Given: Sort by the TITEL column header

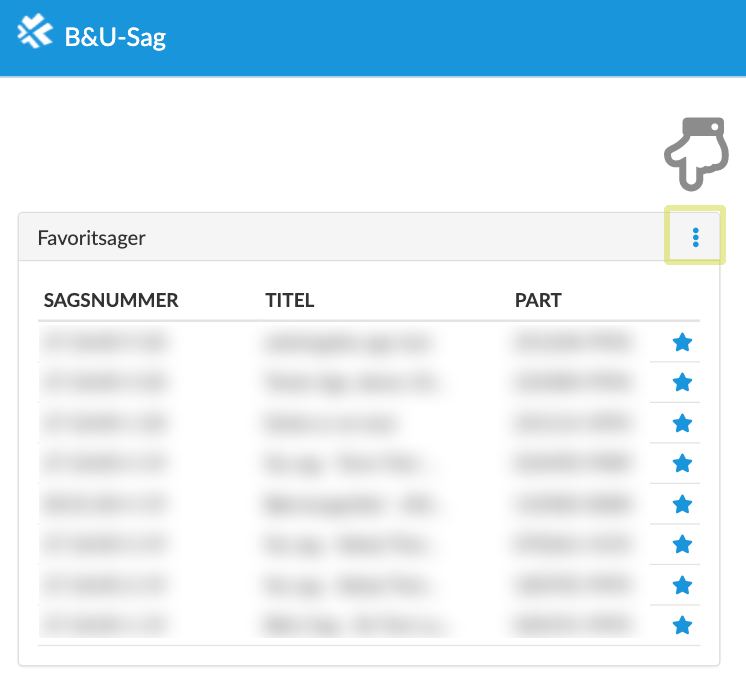Looking at the screenshot, I should (x=290, y=300).
